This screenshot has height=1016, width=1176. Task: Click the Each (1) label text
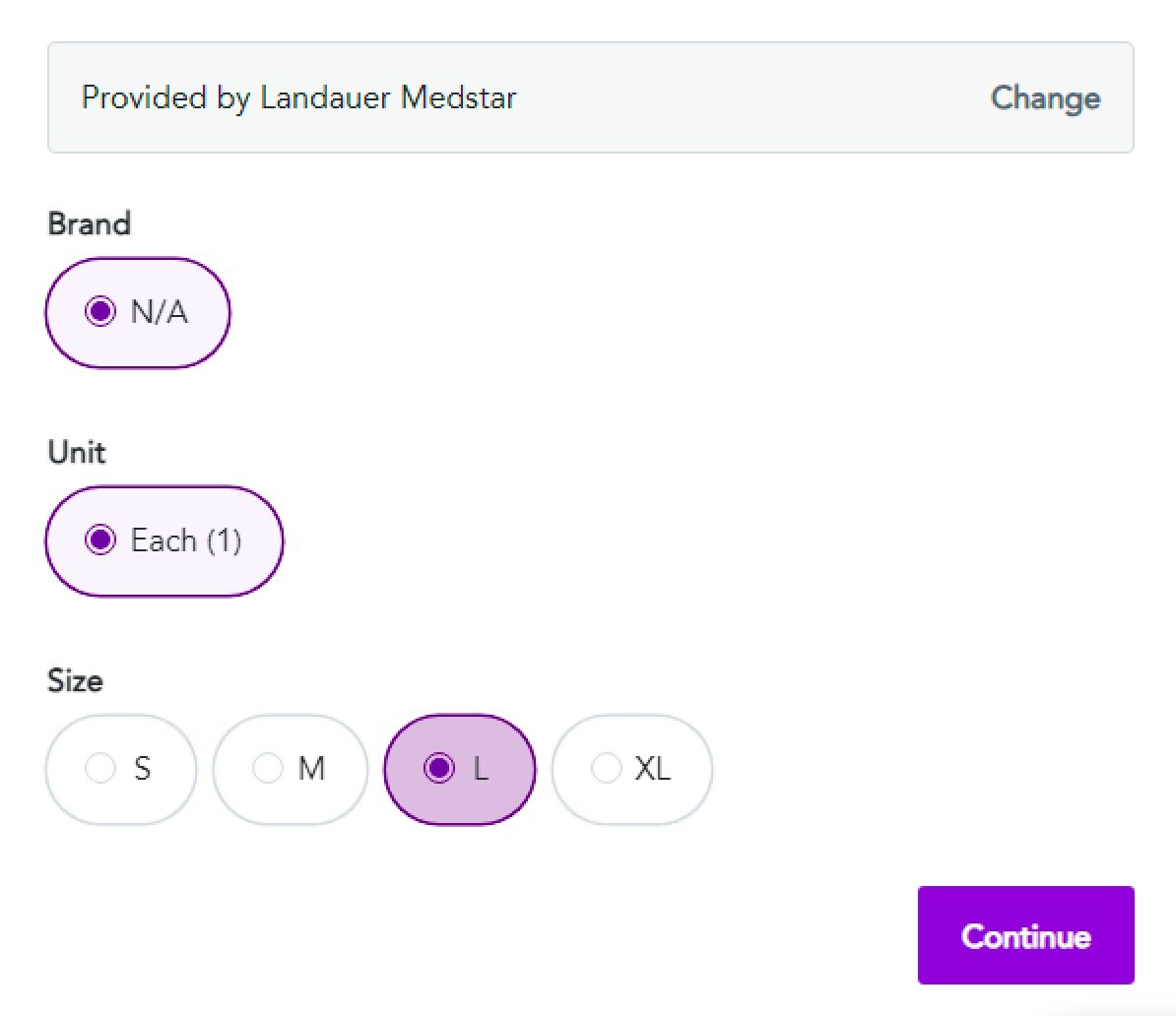point(186,540)
